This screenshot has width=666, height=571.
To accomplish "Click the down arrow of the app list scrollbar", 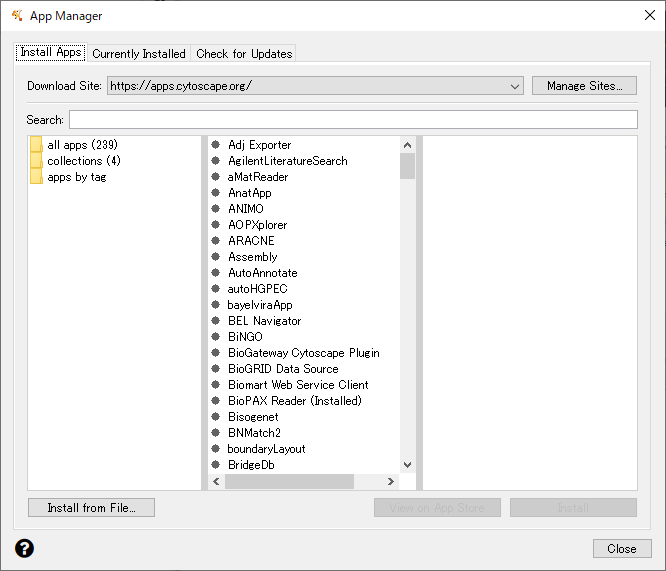I will (407, 465).
